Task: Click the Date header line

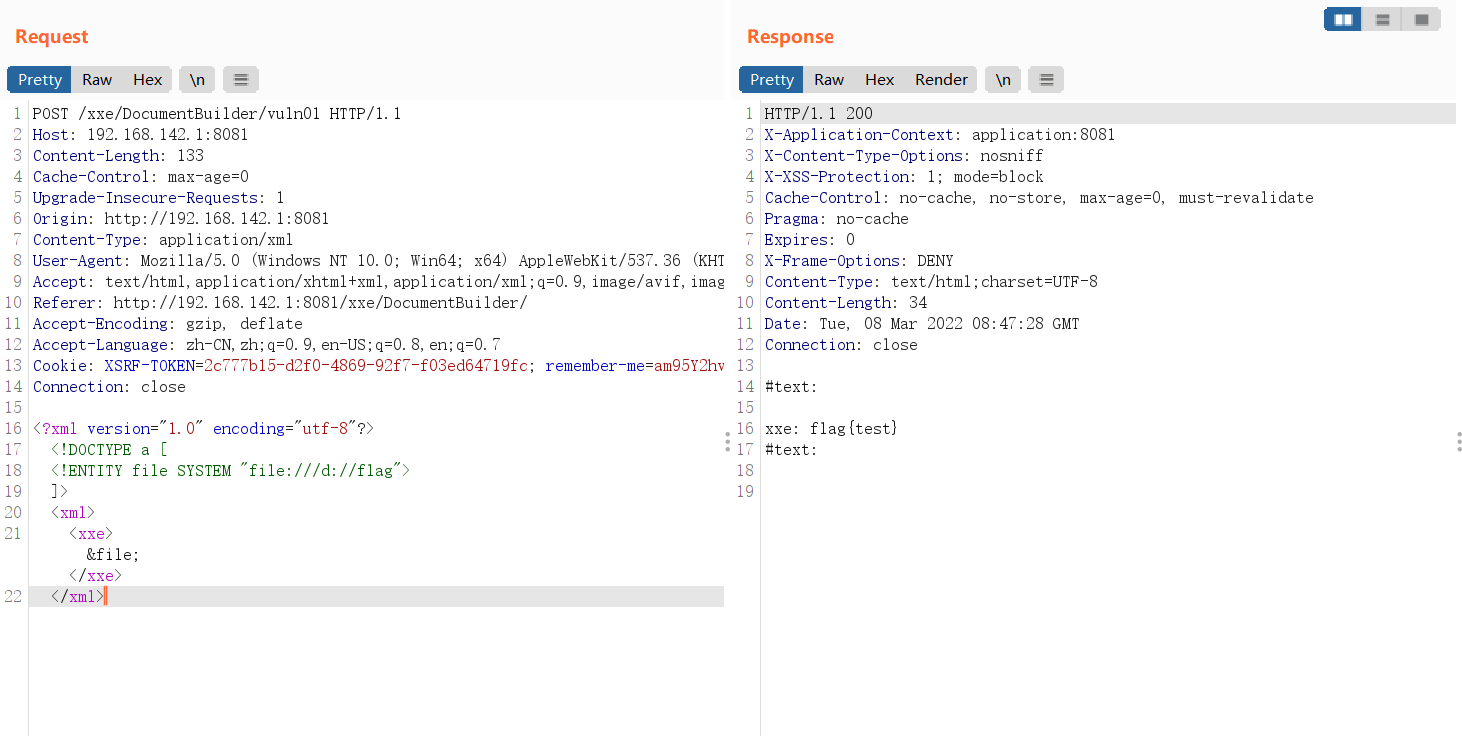Action: (922, 324)
